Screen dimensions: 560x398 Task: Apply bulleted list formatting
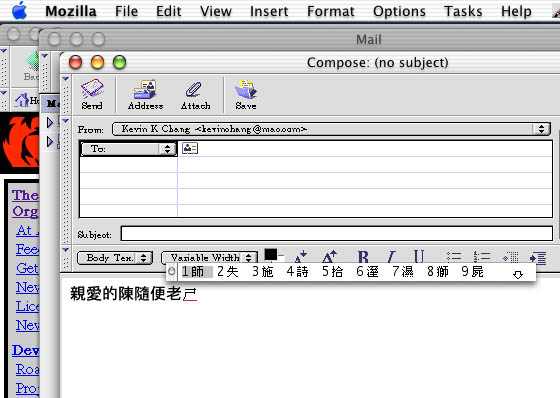tap(454, 257)
